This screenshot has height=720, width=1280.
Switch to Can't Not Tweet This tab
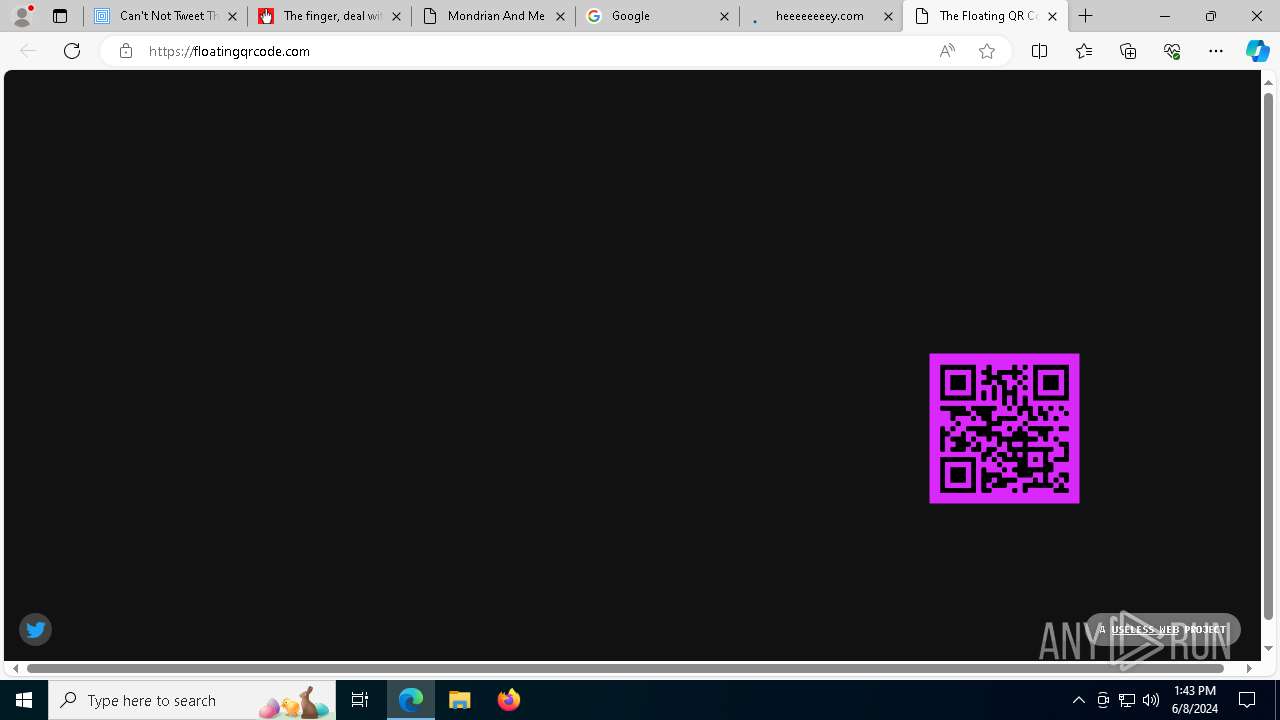[165, 16]
